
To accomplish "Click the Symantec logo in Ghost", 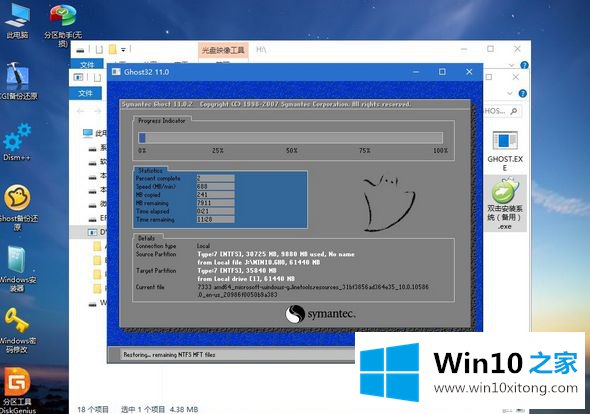I will click(x=320, y=314).
